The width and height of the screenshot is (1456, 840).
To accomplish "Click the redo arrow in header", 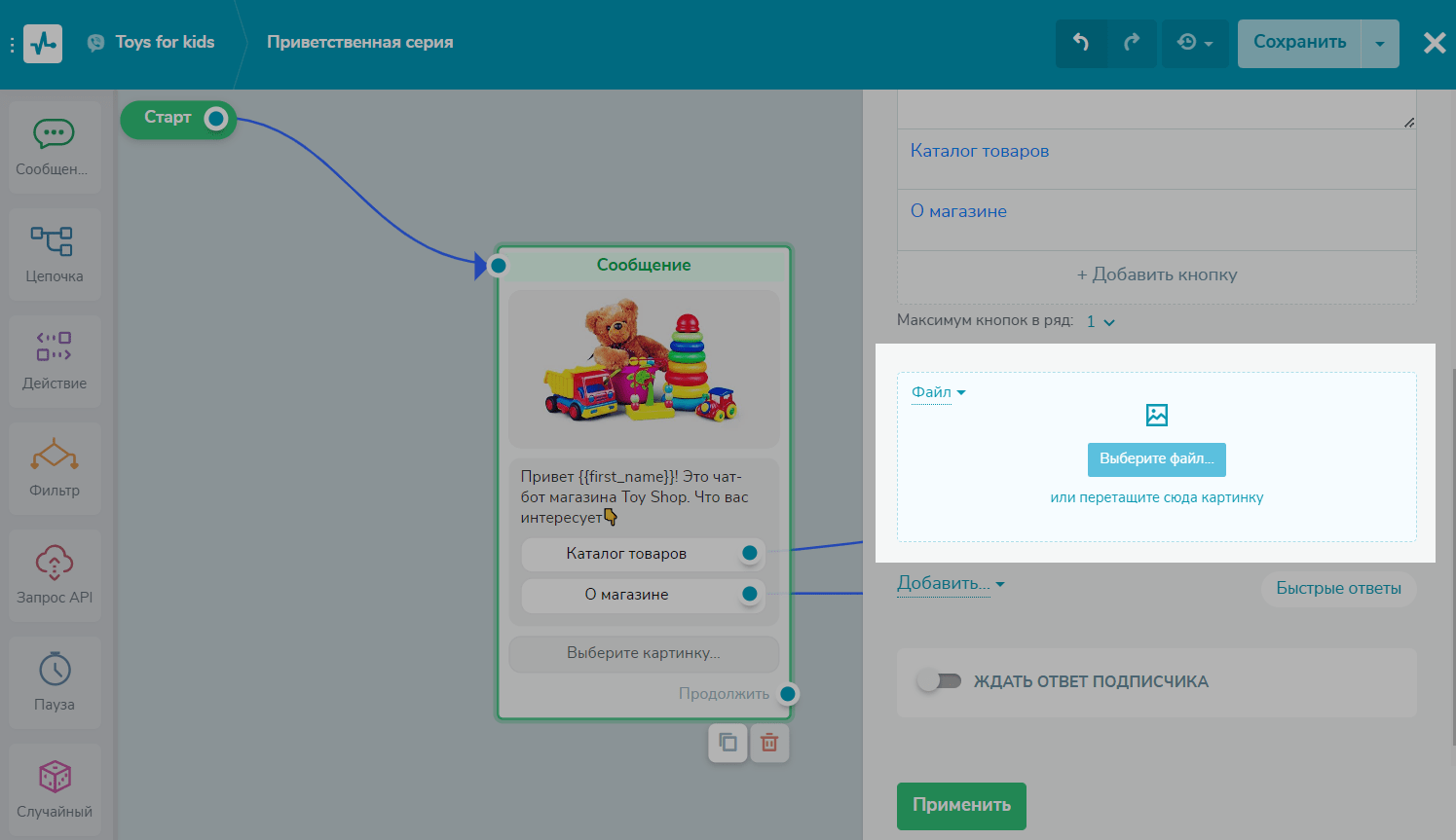I will (1132, 43).
